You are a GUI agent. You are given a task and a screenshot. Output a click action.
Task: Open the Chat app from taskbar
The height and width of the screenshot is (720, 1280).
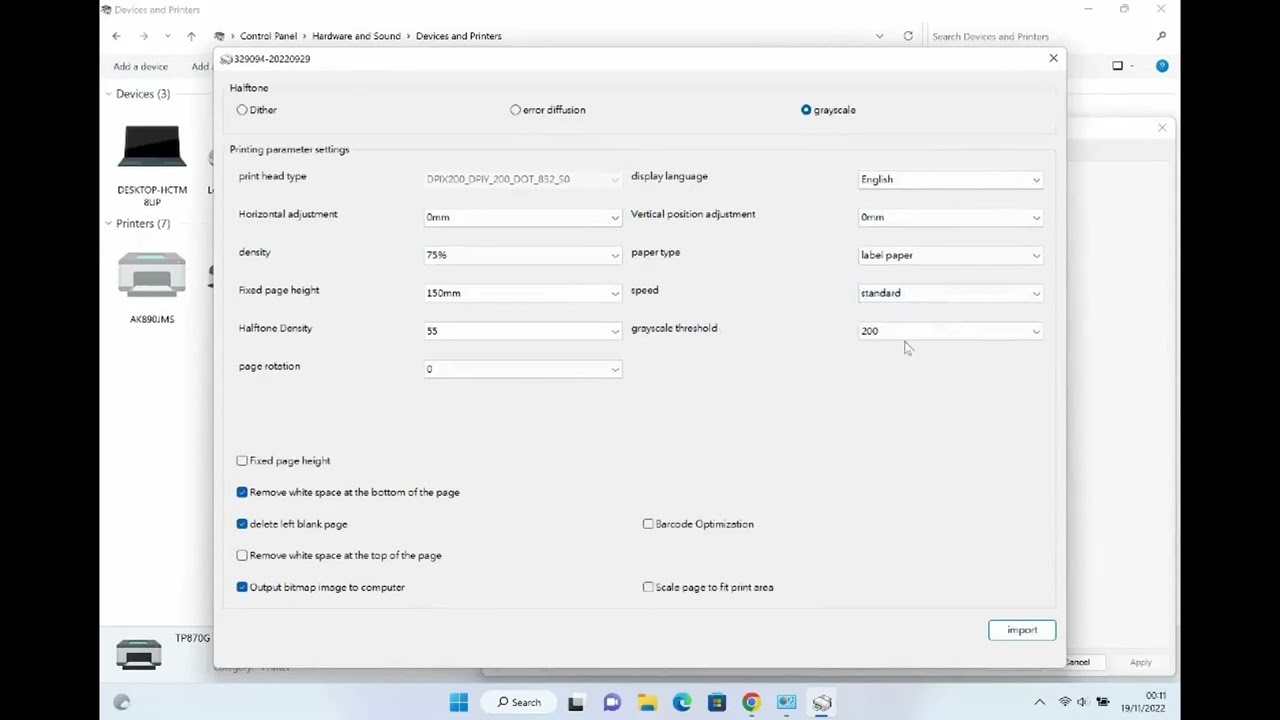612,702
